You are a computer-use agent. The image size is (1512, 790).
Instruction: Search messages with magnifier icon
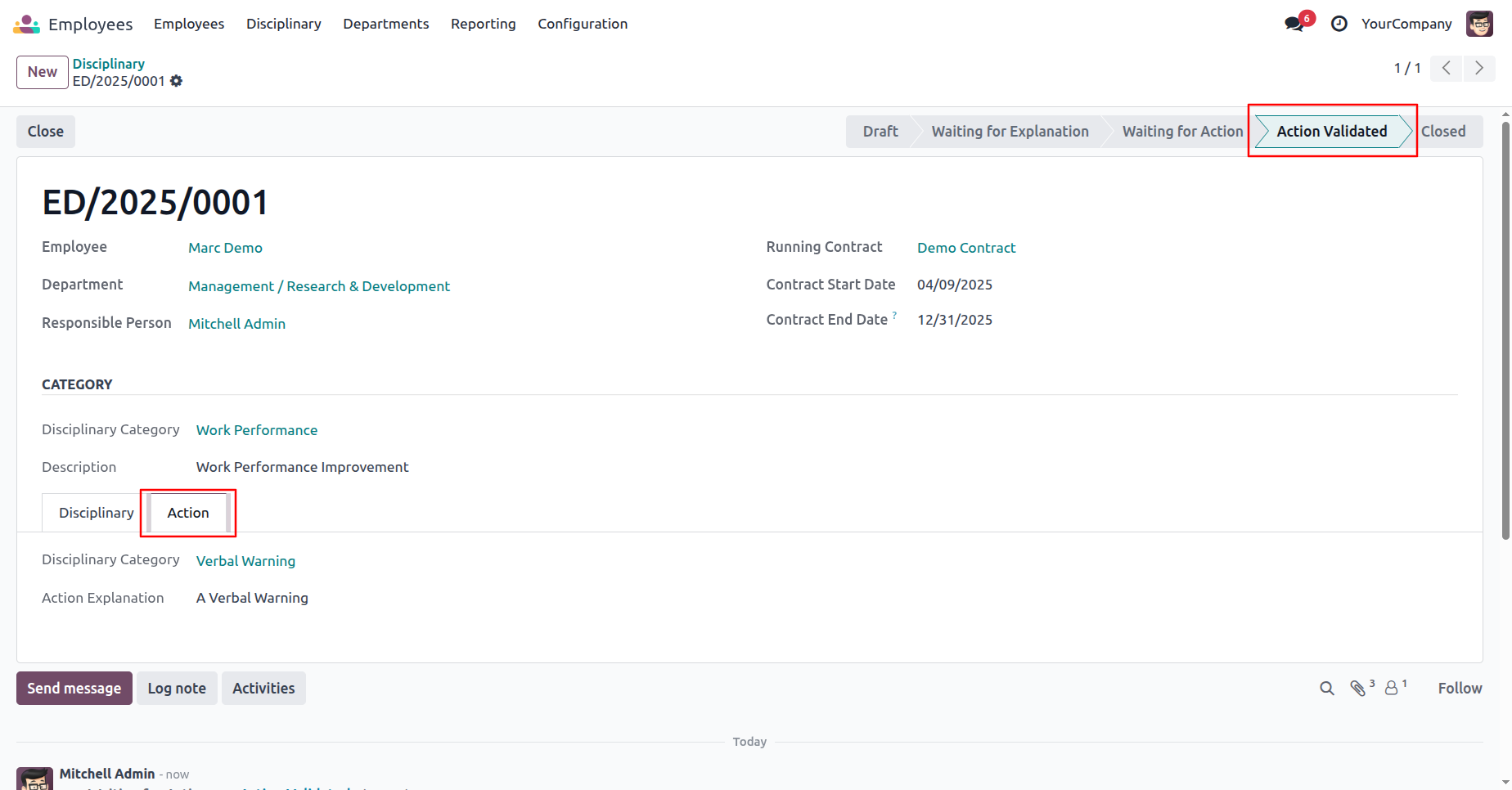[1327, 689]
